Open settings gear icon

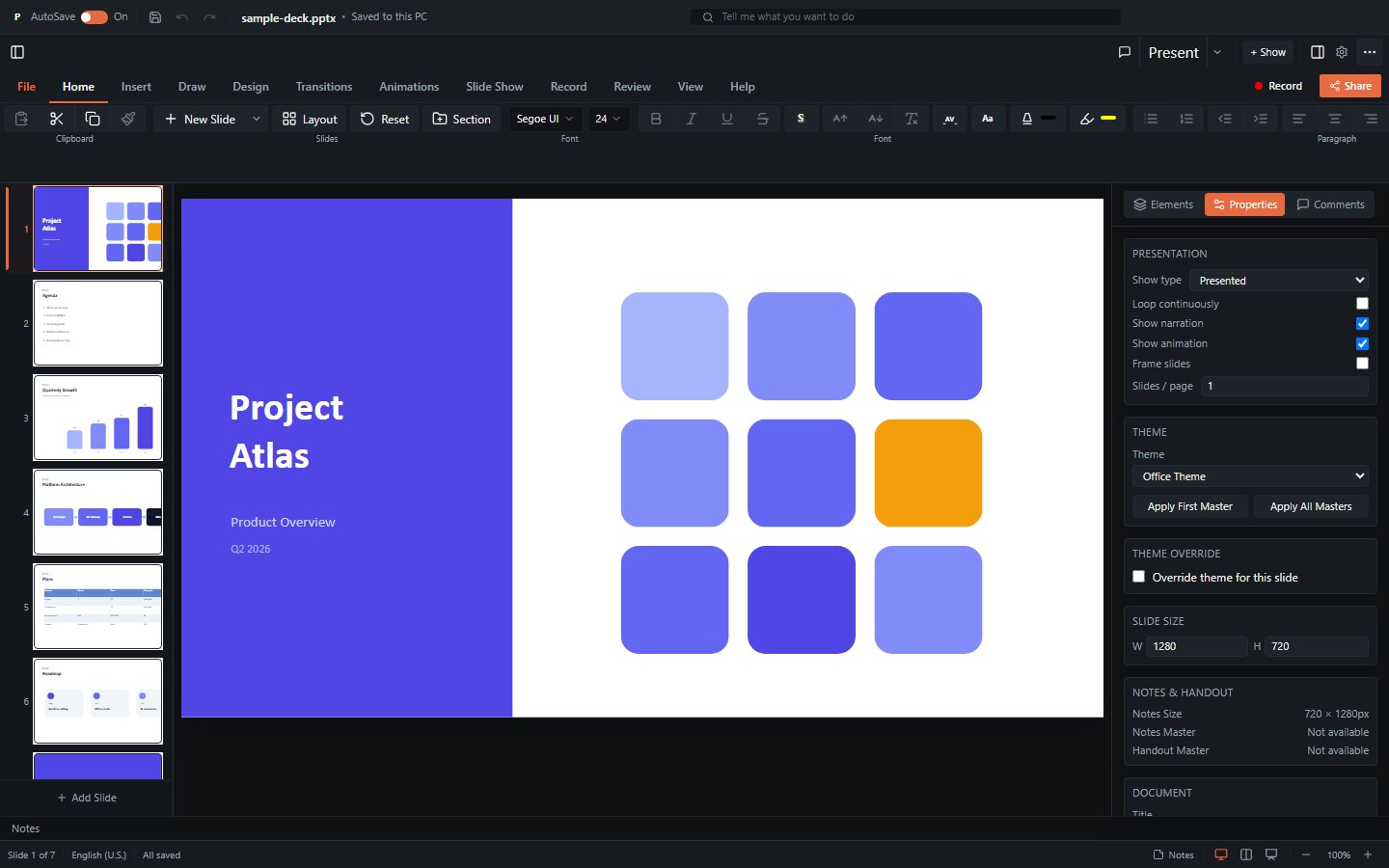coord(1342,52)
